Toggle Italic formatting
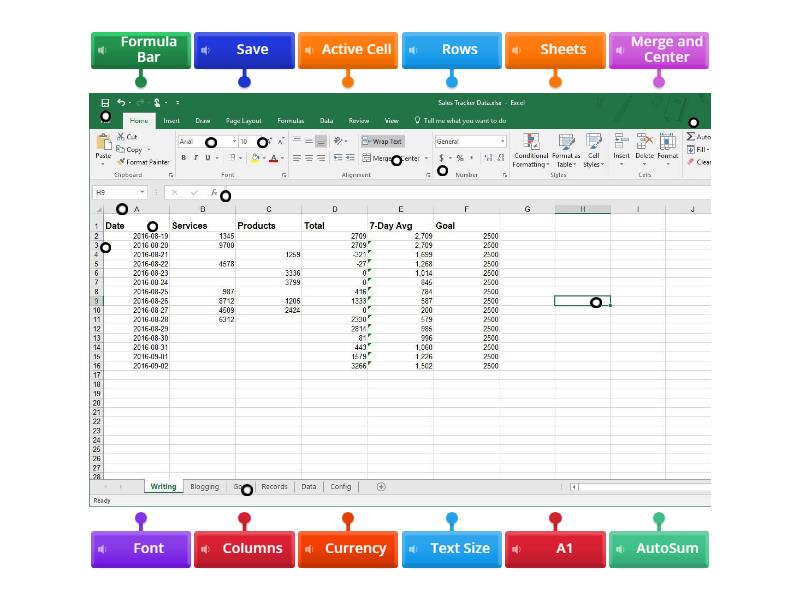Viewport: 800px width, 600px height. tap(196, 158)
